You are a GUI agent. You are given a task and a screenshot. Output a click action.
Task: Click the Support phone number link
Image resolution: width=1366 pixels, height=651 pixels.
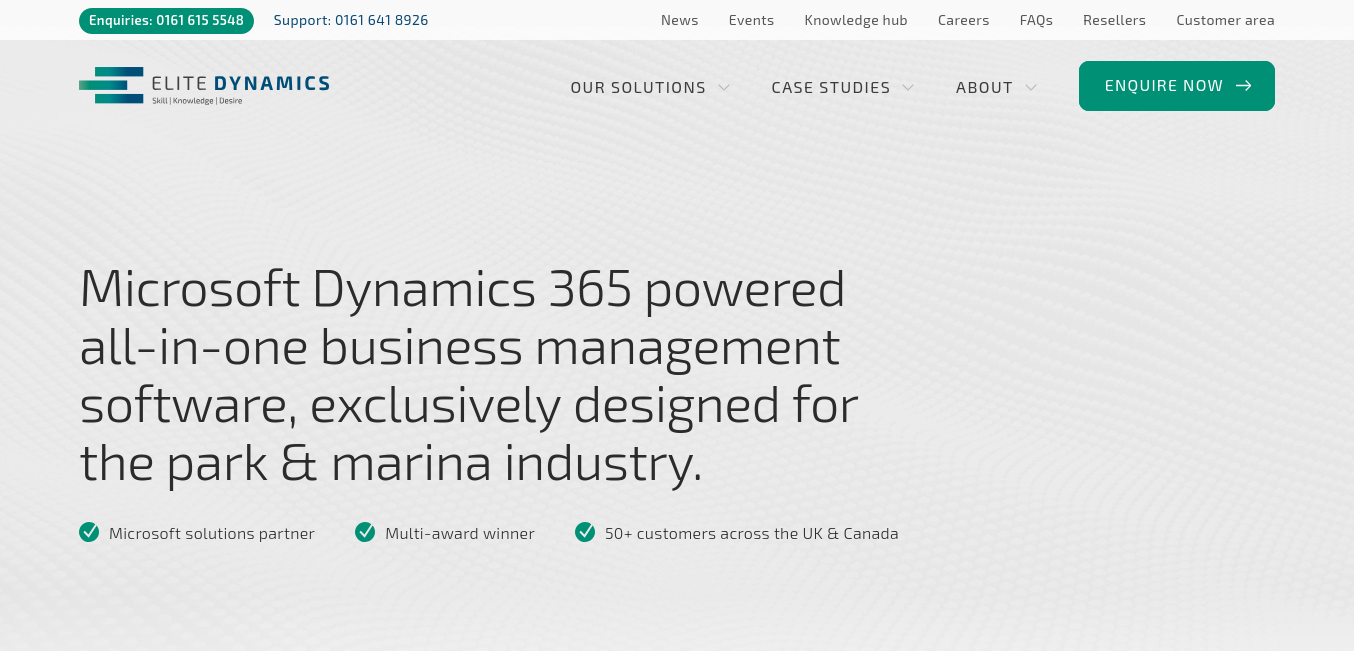point(351,20)
